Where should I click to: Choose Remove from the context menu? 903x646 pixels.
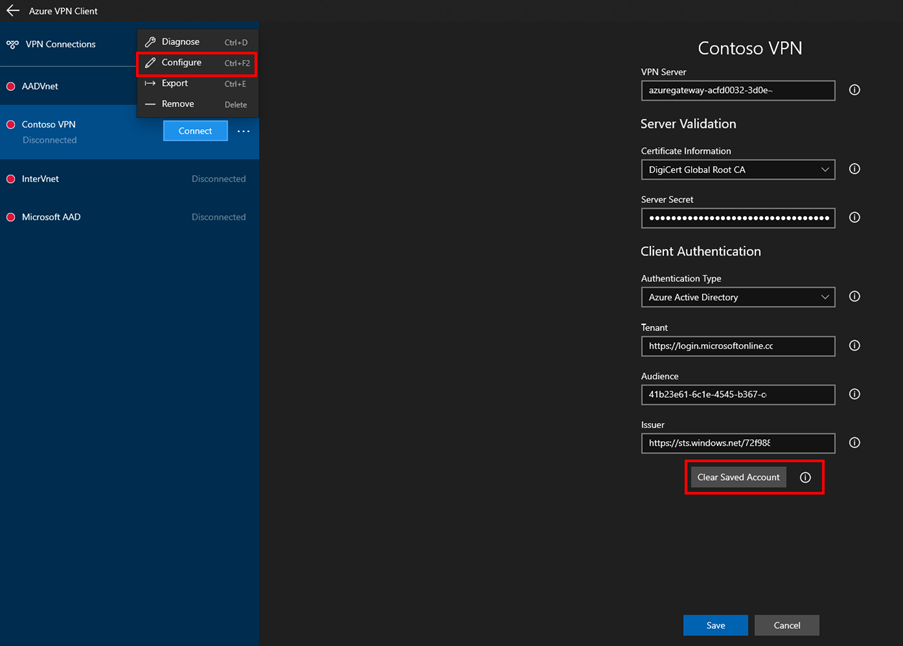click(197, 104)
